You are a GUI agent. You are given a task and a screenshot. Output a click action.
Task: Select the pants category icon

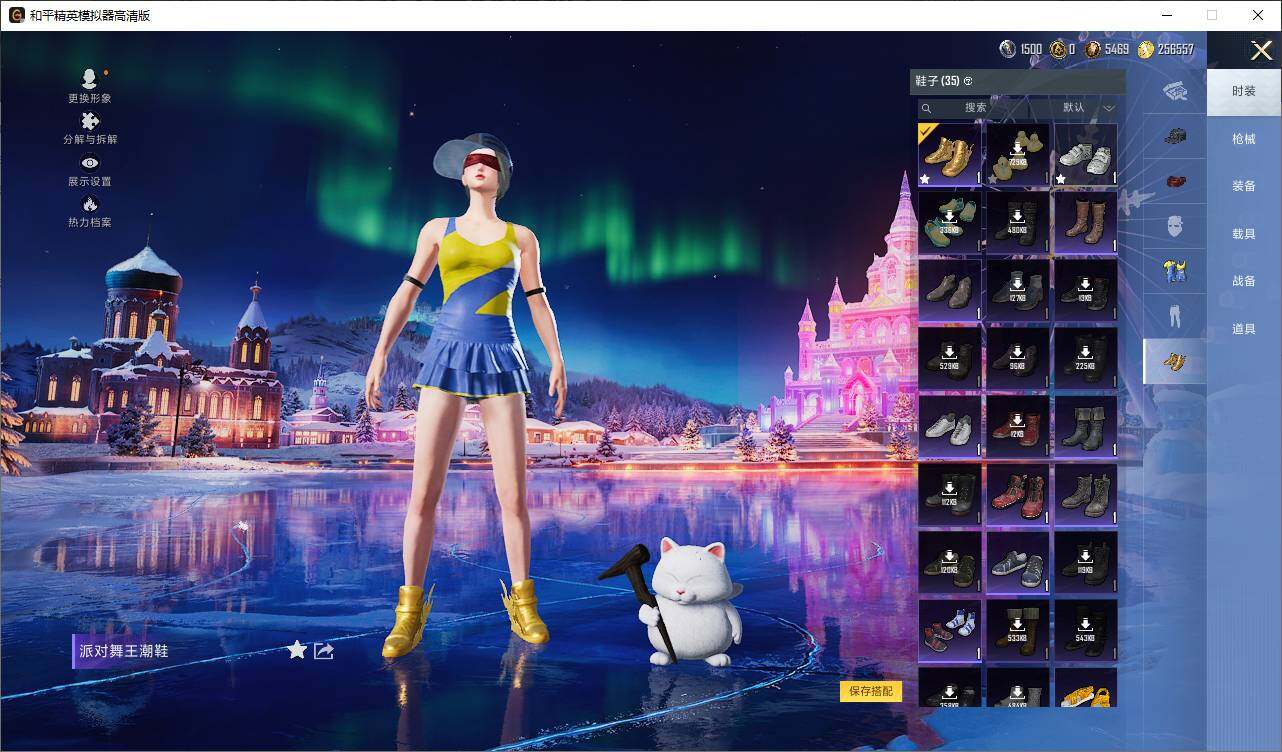pyautogui.click(x=1175, y=316)
